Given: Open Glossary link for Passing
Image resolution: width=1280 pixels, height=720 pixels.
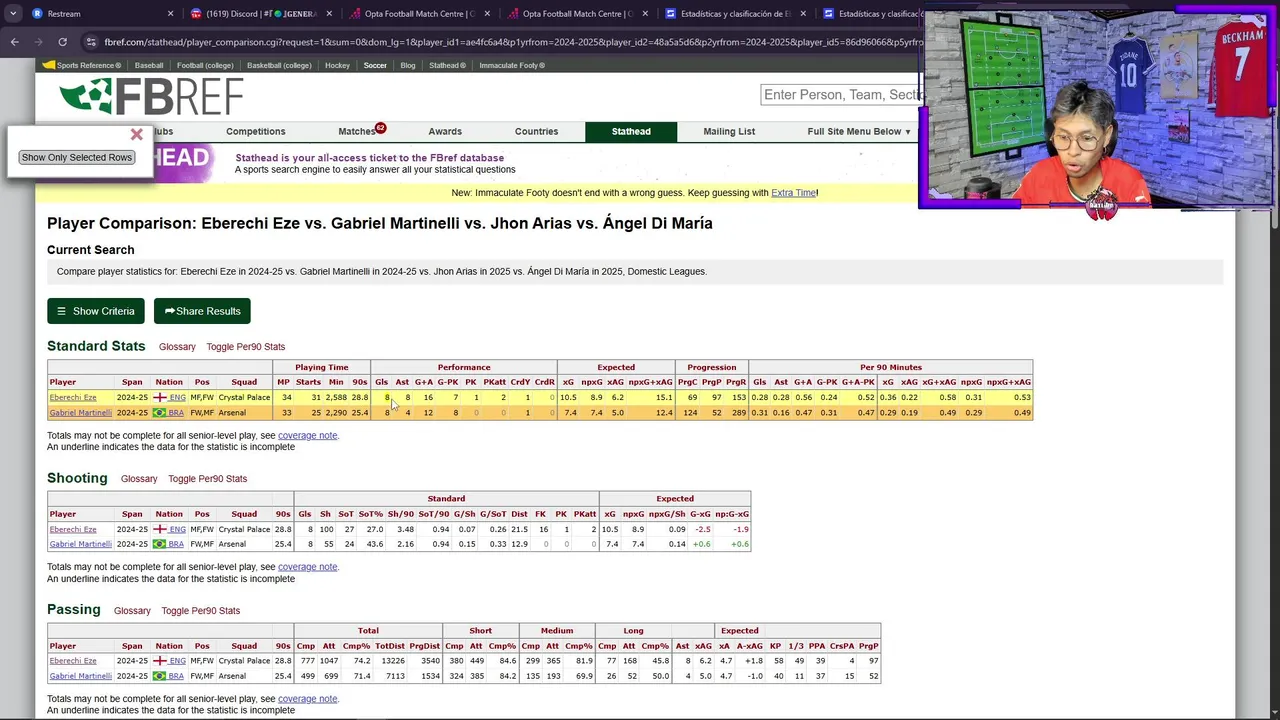Looking at the screenshot, I should tap(132, 611).
